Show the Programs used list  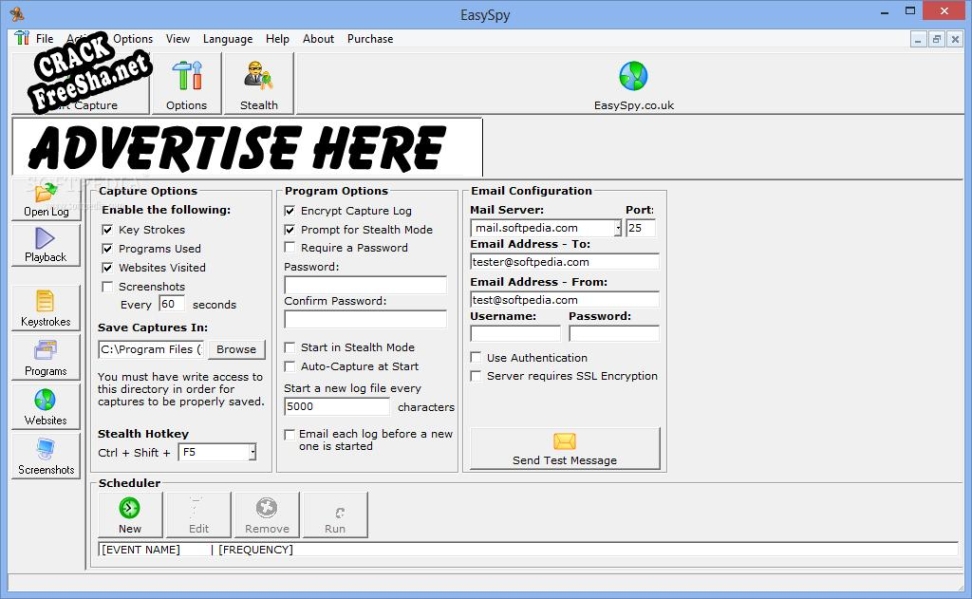pos(46,357)
